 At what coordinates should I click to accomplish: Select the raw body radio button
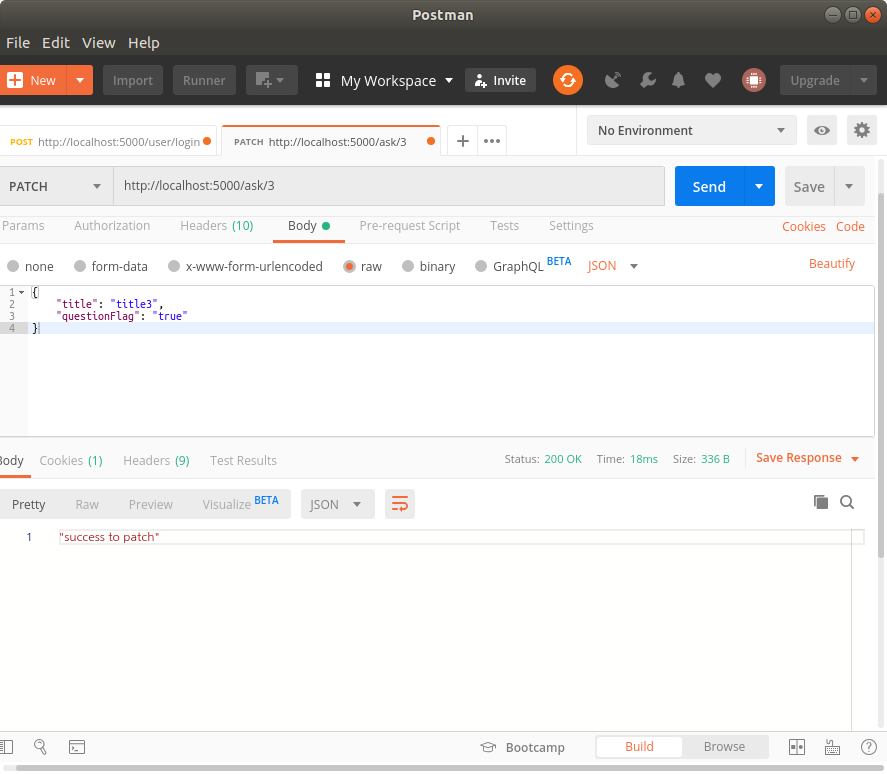pos(349,266)
